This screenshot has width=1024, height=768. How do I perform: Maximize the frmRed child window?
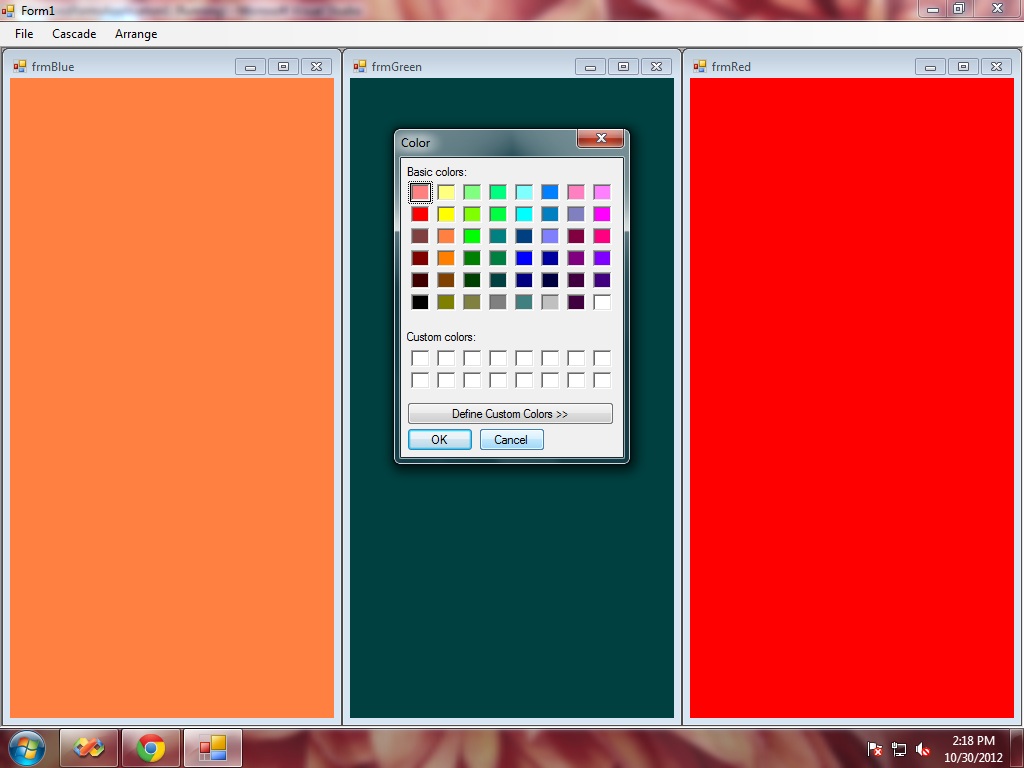pos(963,67)
